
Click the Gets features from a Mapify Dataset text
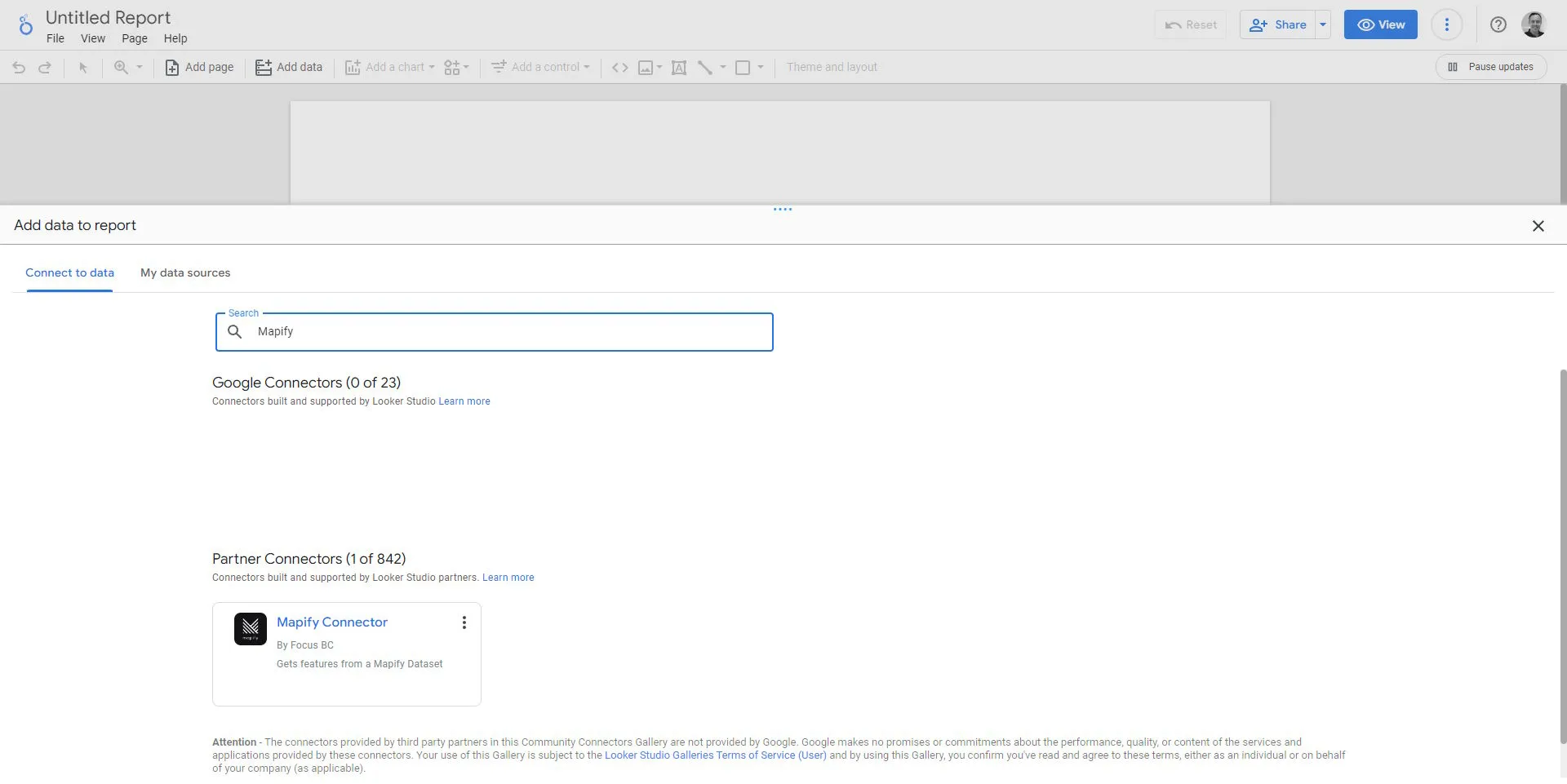tap(359, 664)
